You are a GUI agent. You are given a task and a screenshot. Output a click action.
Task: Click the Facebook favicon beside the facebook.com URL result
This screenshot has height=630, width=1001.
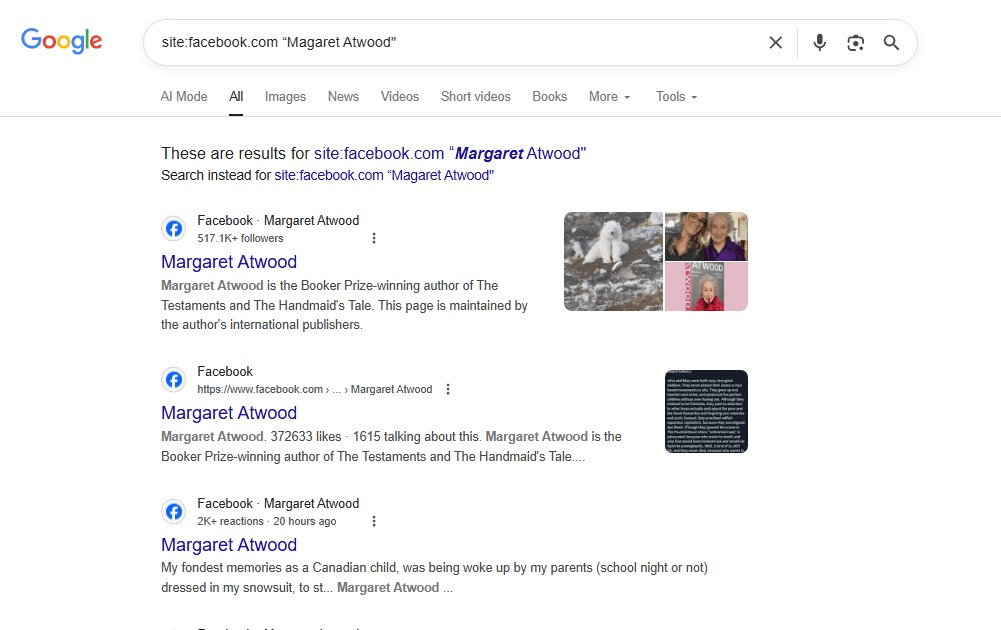click(x=174, y=380)
